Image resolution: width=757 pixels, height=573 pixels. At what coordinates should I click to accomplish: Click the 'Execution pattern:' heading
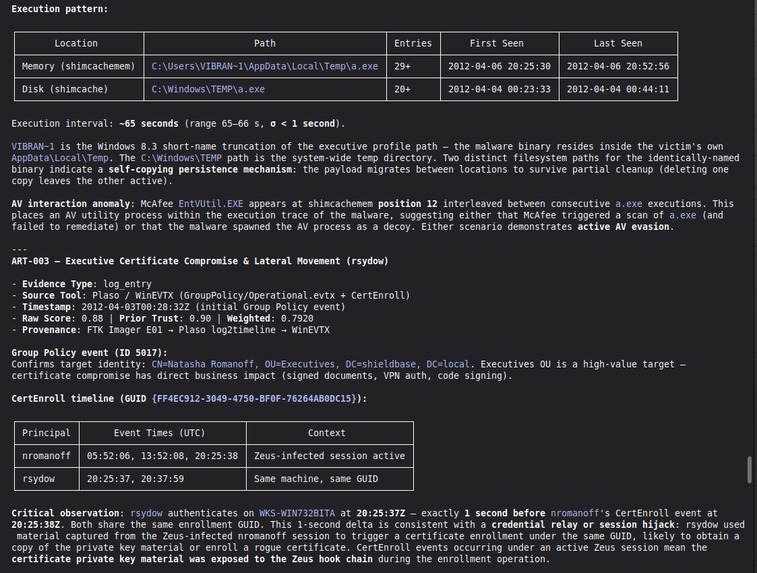point(60,9)
